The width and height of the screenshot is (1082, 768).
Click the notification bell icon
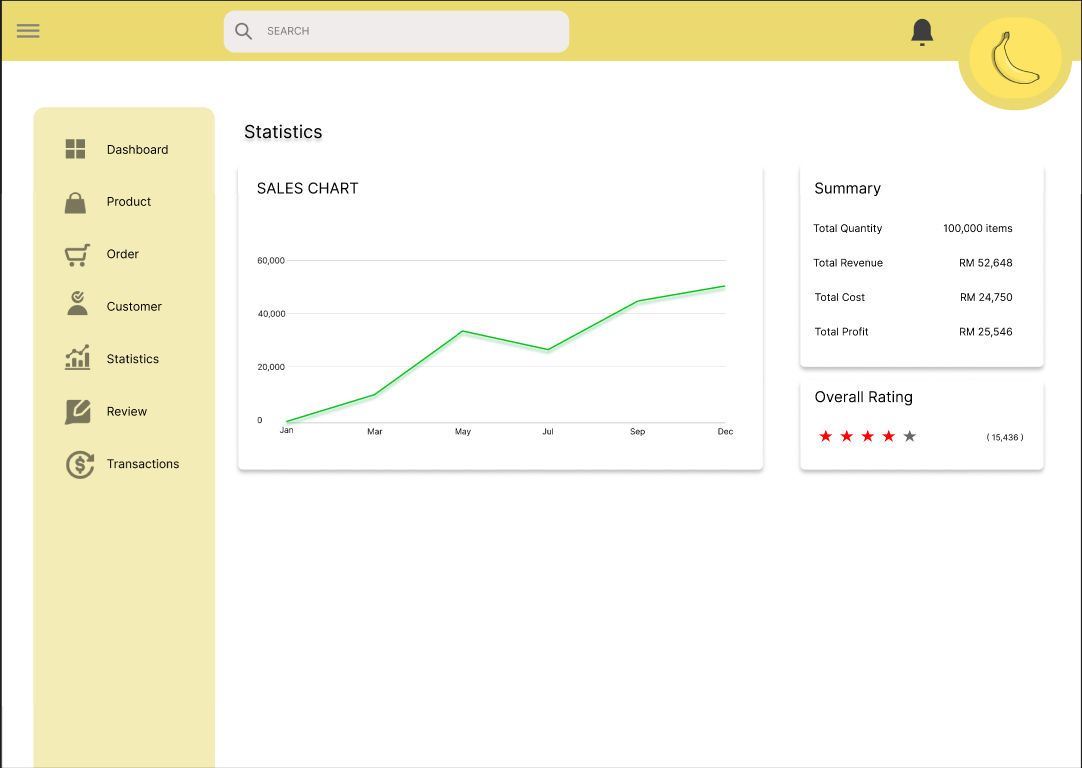tap(922, 32)
